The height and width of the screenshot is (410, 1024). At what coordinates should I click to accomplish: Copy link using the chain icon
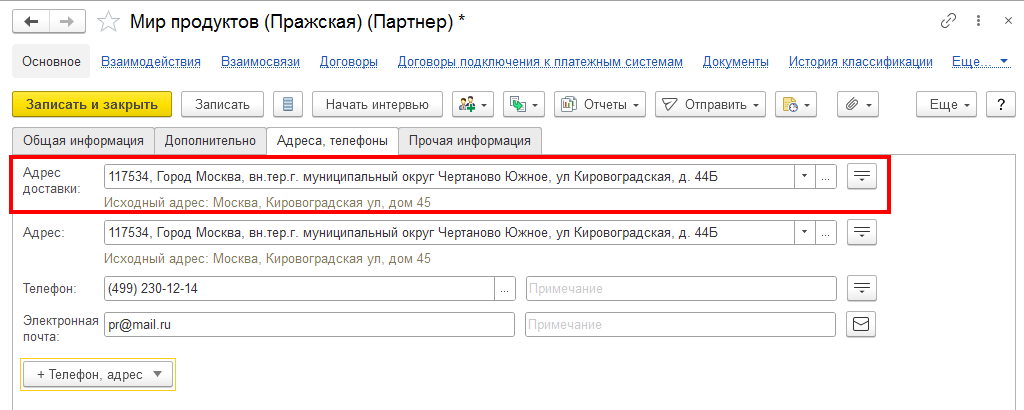tap(948, 21)
